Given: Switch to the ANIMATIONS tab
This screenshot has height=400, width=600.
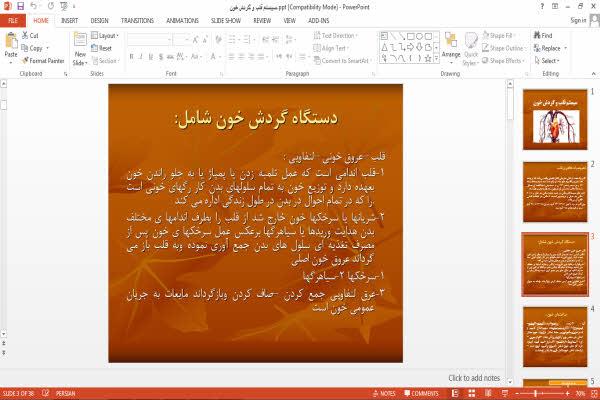Looking at the screenshot, I should (x=183, y=21).
